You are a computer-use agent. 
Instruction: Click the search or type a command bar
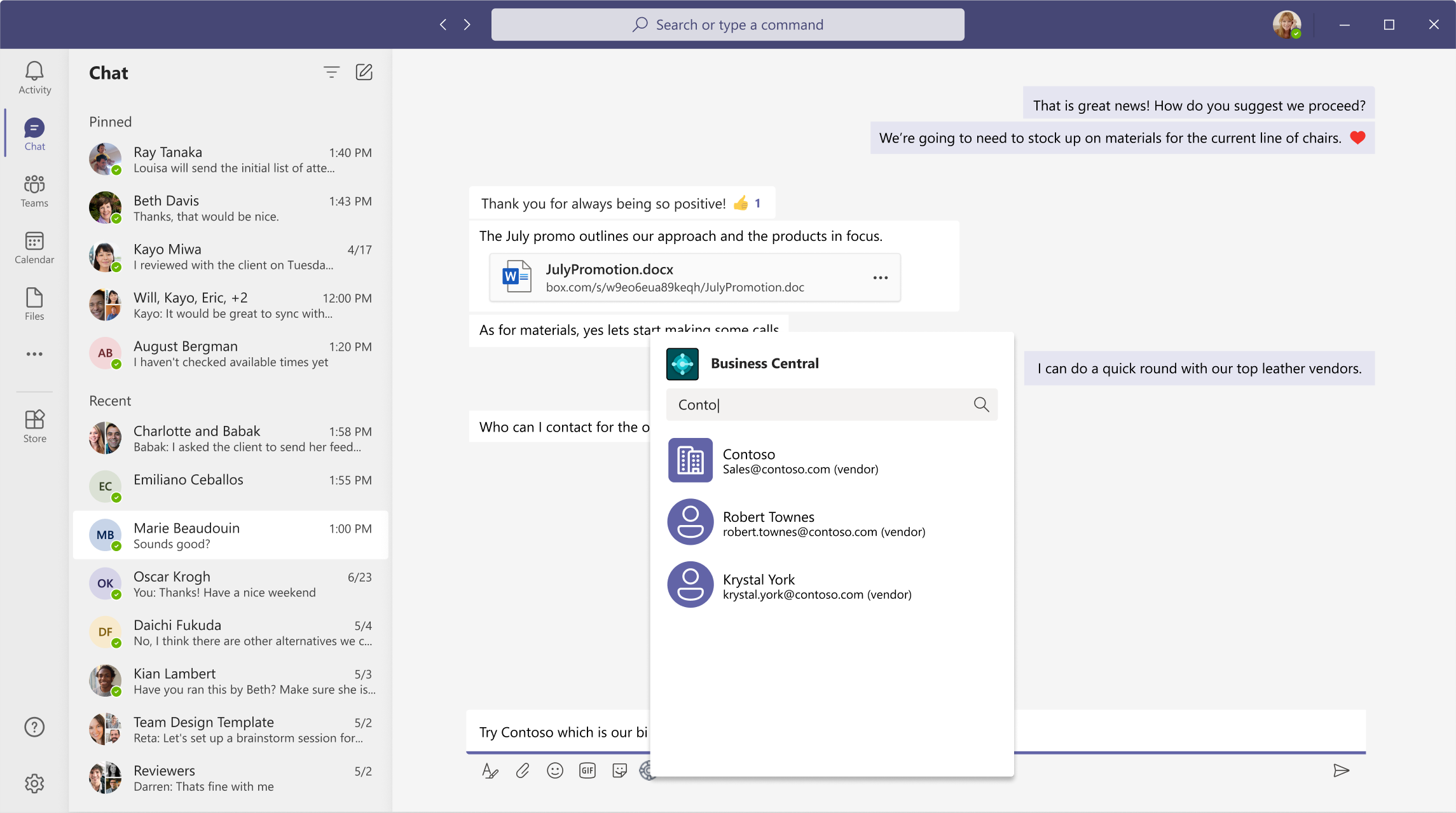728,23
